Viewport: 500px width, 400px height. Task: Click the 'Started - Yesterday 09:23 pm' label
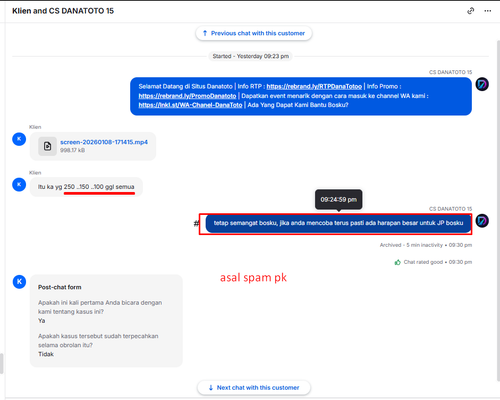[x=251, y=56]
